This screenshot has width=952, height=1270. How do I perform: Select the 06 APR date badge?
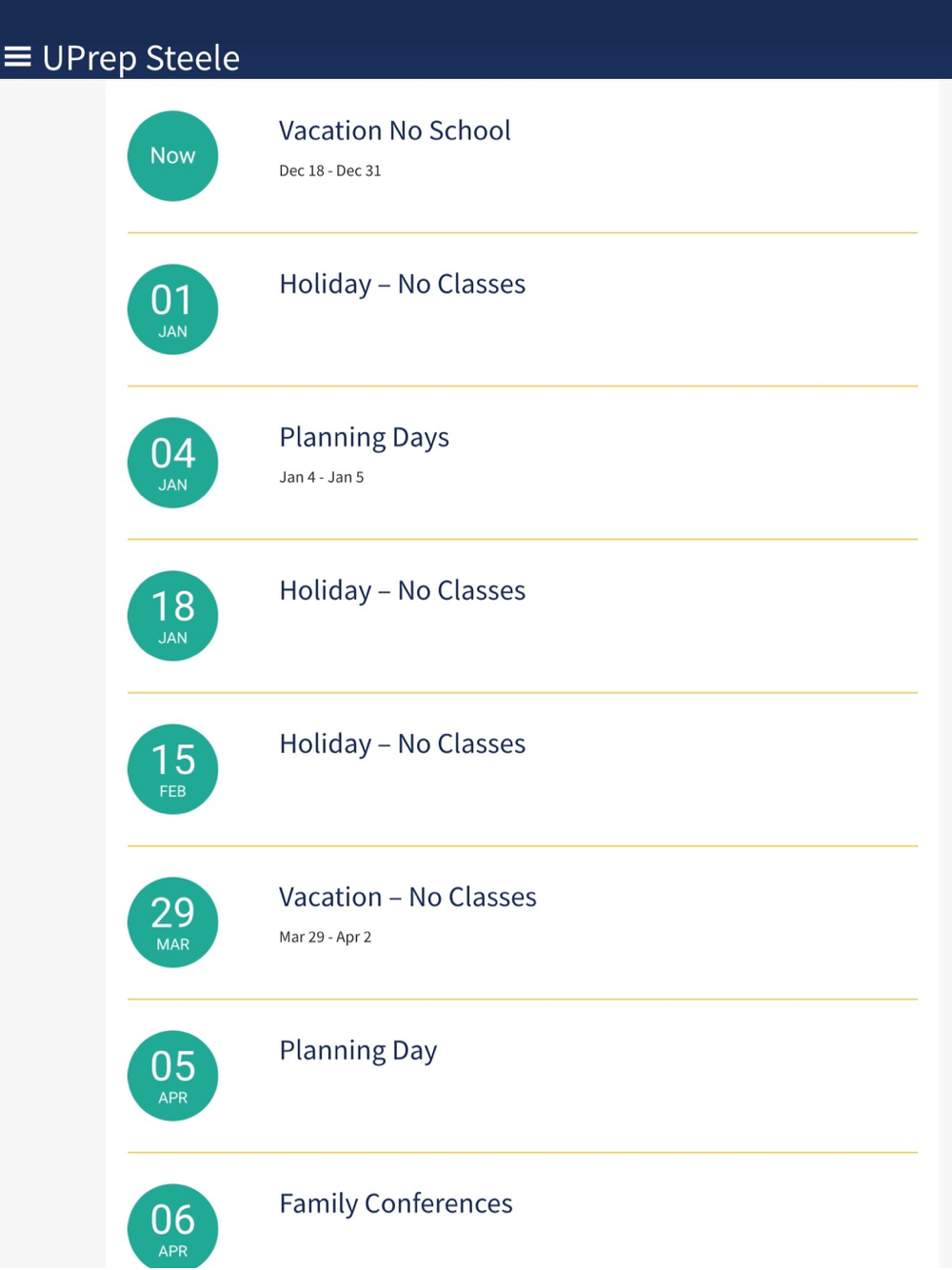172,1226
